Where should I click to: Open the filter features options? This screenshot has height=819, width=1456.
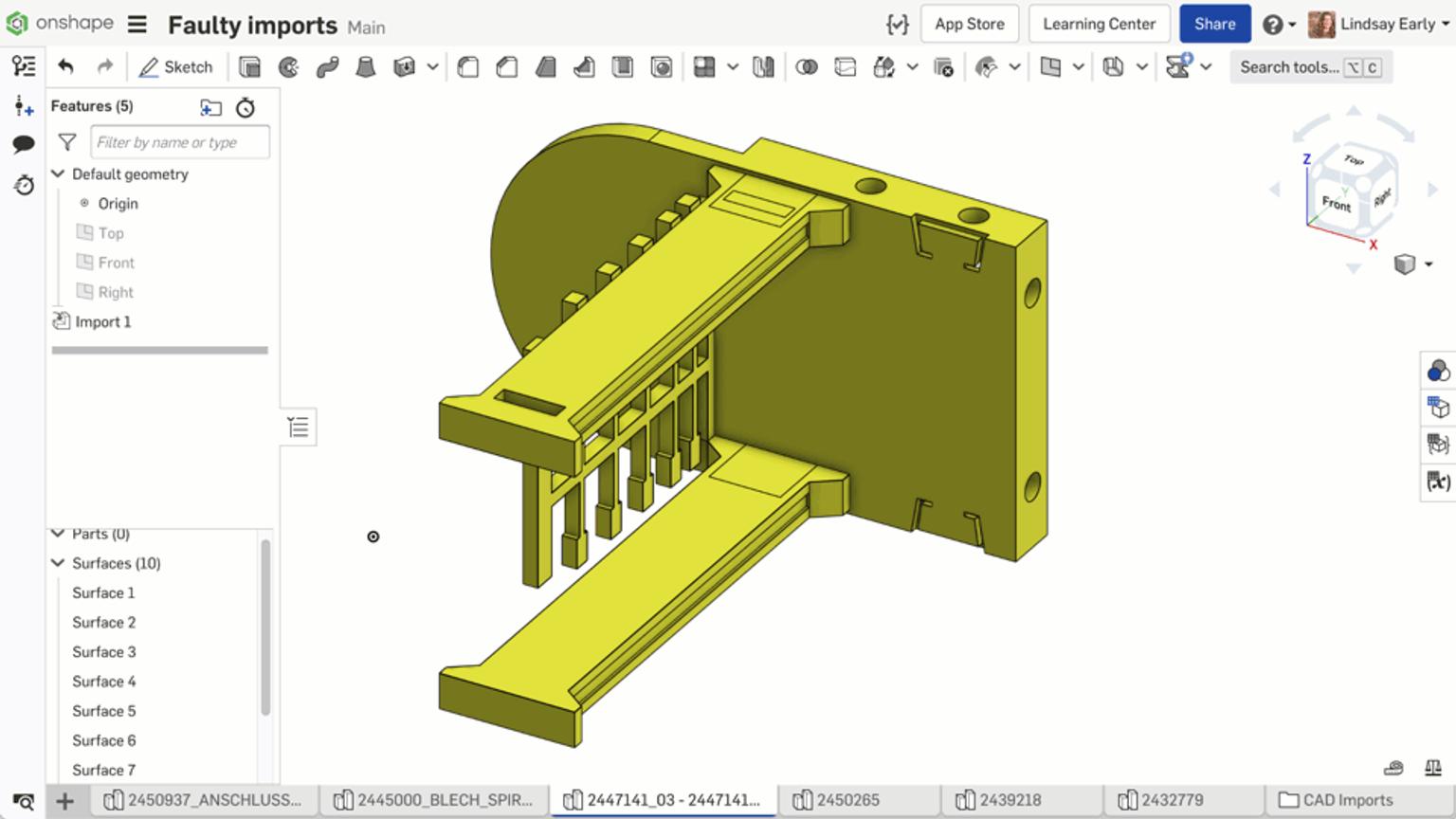click(66, 141)
